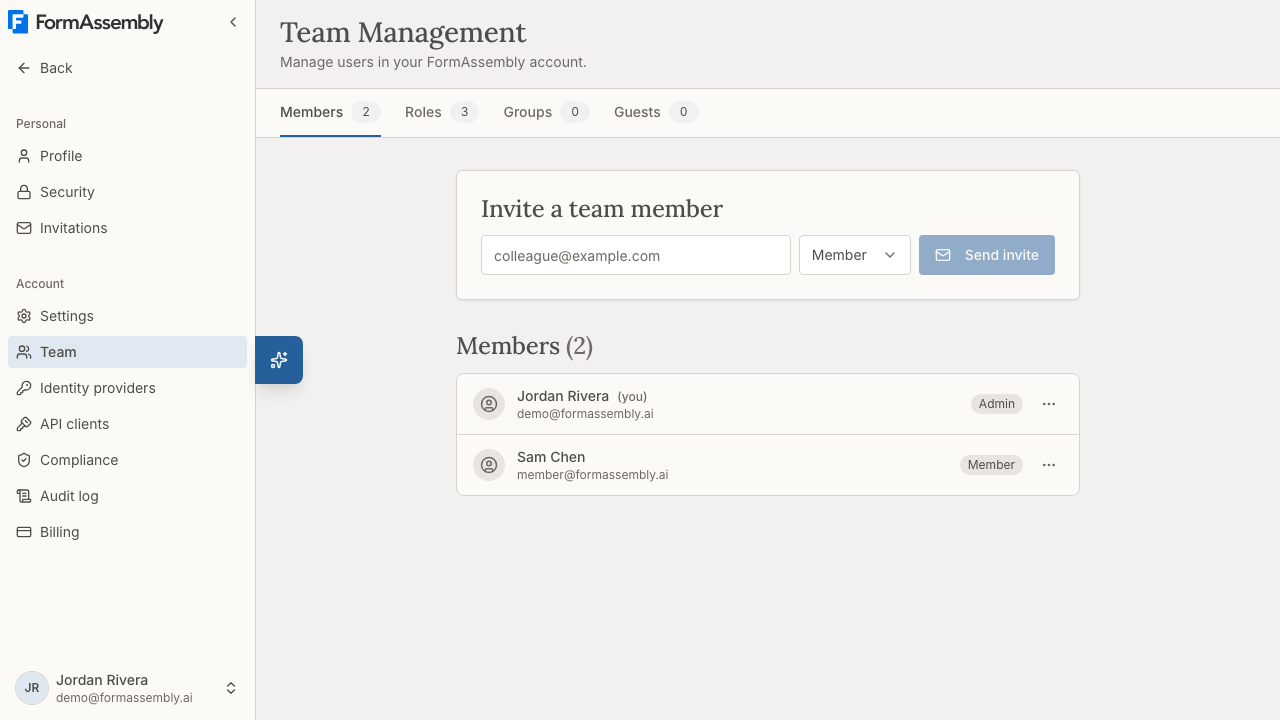Image resolution: width=1280 pixels, height=720 pixels.
Task: Click the Member role badge for Sam Chen
Action: point(991,465)
